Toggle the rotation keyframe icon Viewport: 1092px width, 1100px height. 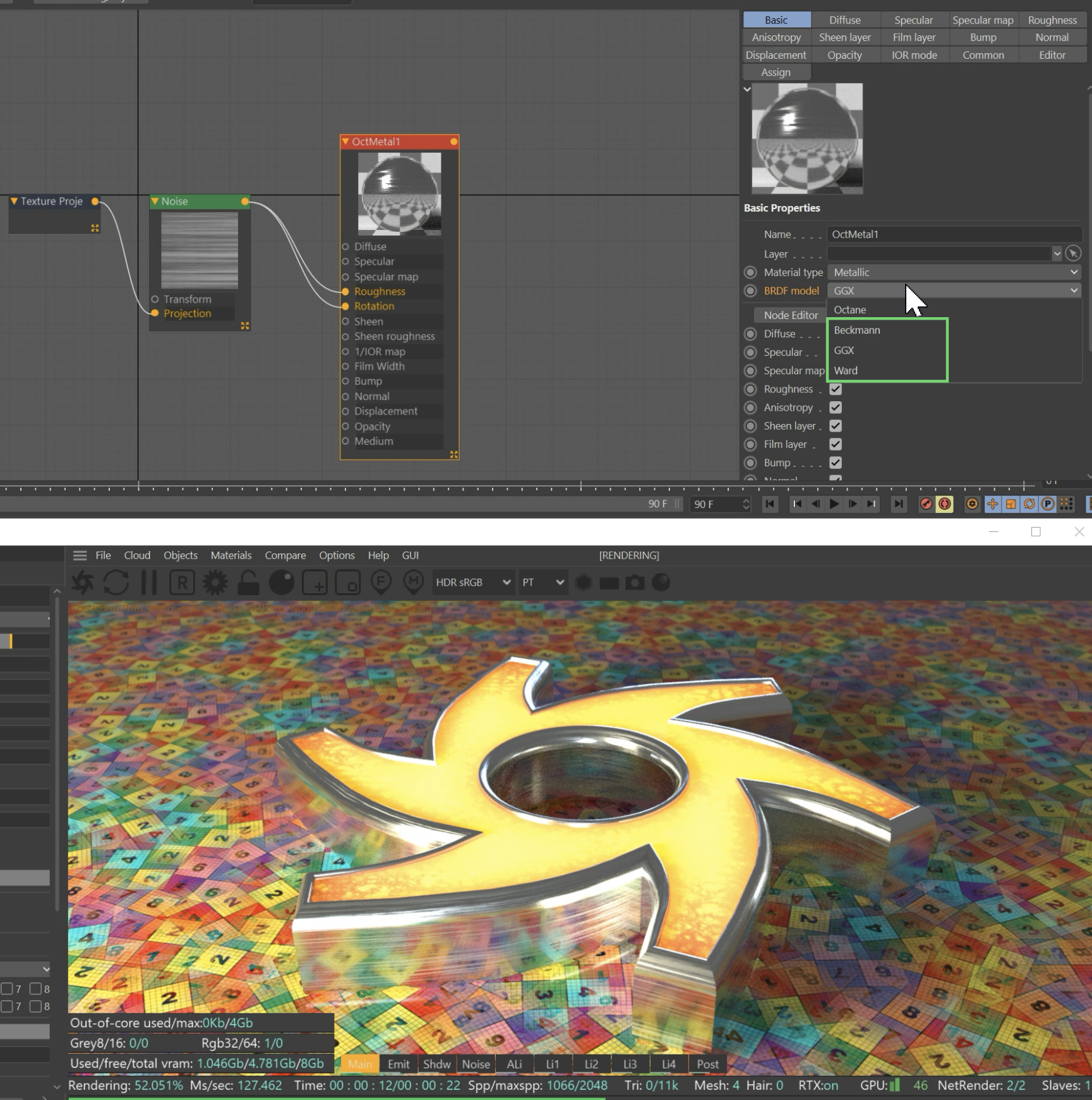point(1029,504)
